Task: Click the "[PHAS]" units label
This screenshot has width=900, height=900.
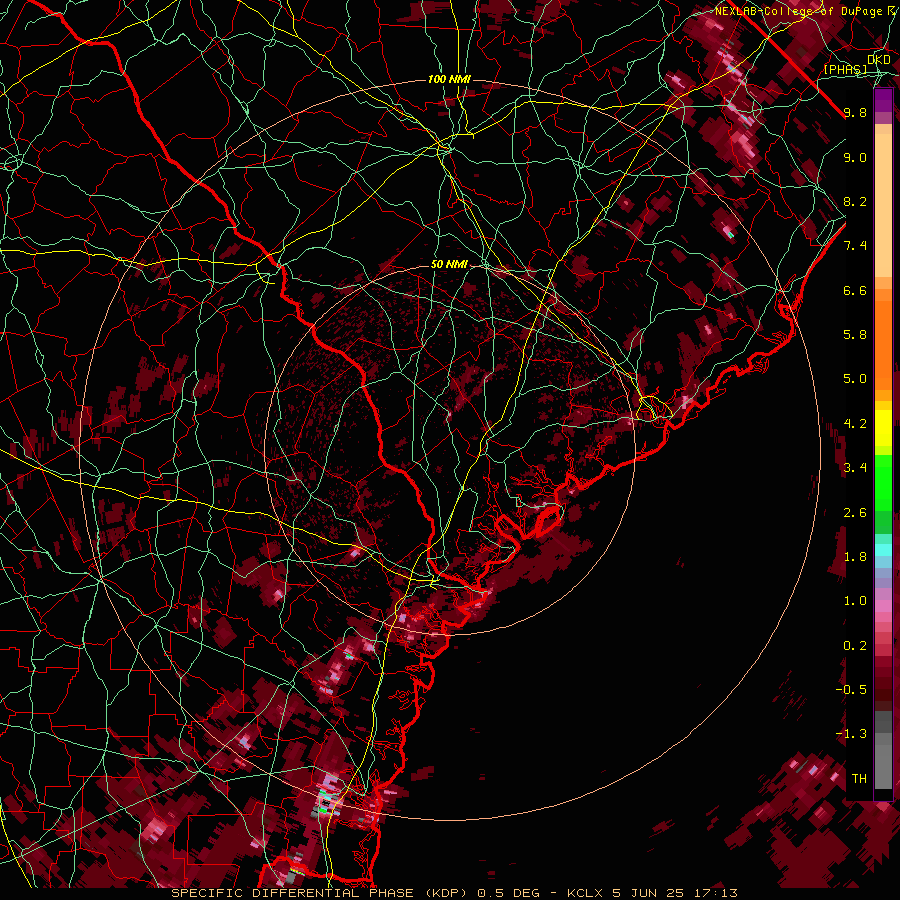Action: (x=845, y=69)
